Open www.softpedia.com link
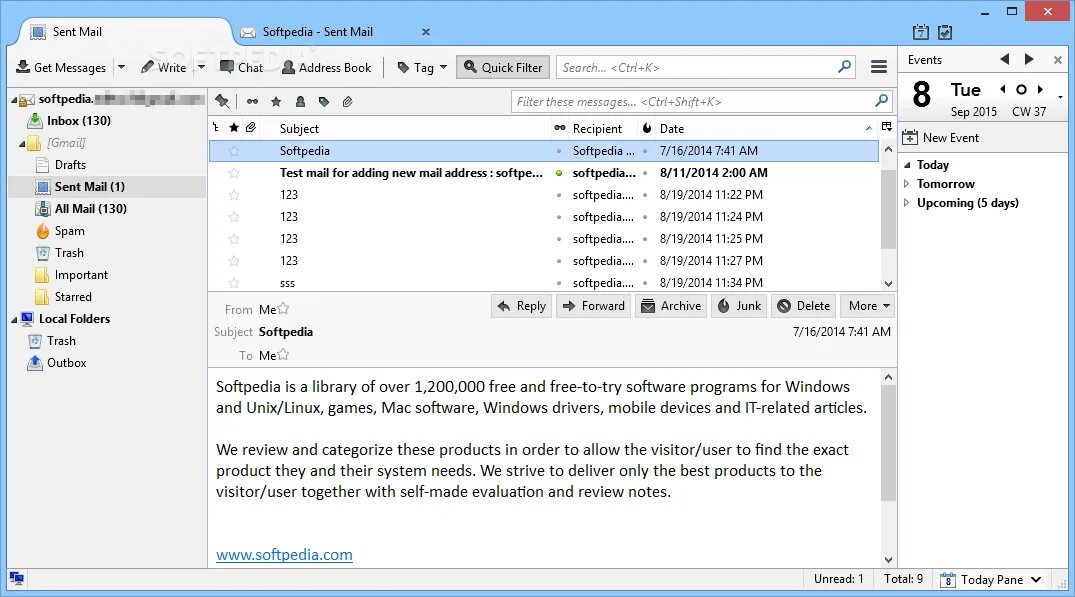The width and height of the screenshot is (1075, 597). (x=285, y=555)
